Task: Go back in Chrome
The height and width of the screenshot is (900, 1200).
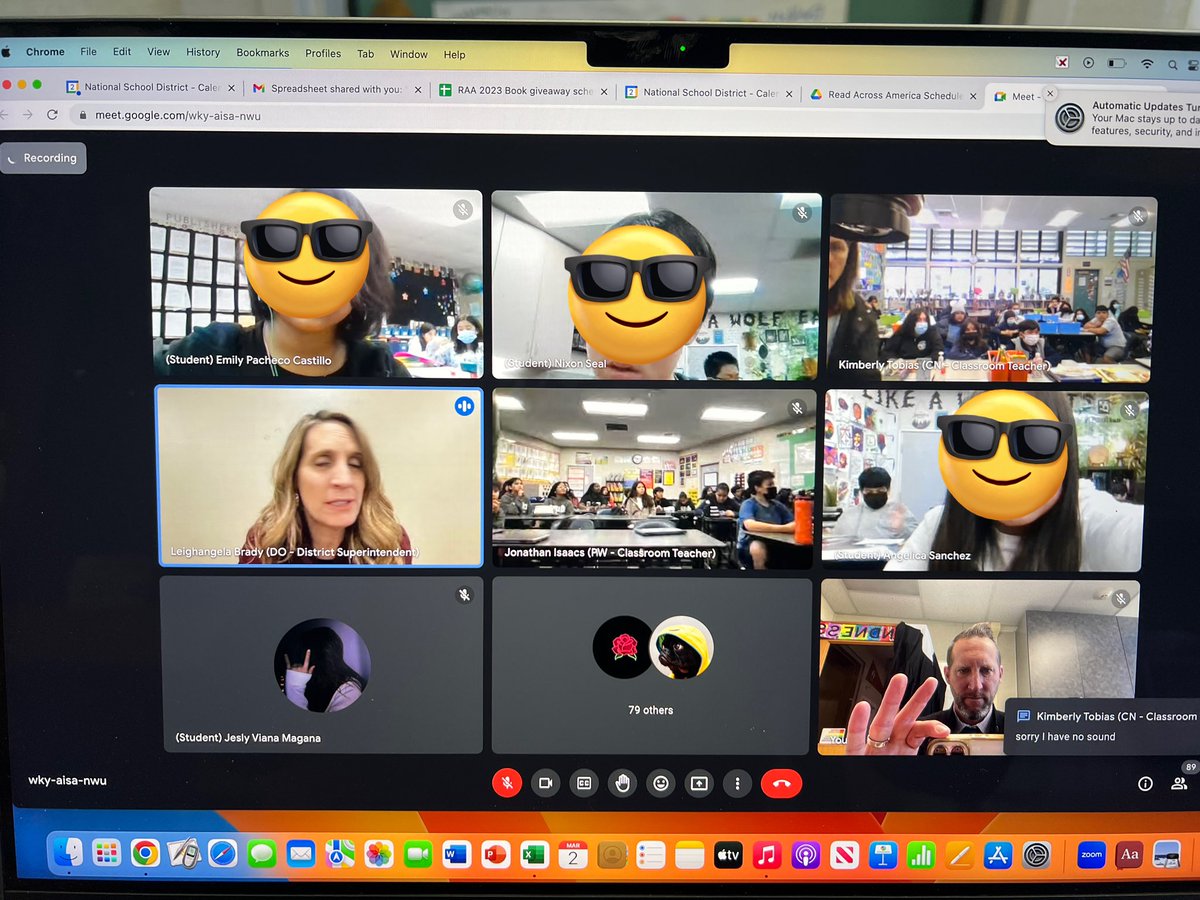Action: coord(5,114)
